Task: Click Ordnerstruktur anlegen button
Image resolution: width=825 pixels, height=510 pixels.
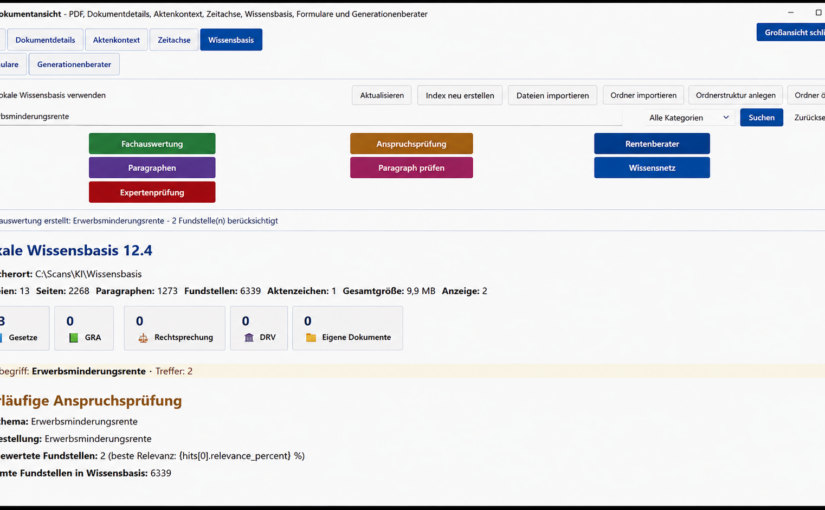Action: (736, 95)
